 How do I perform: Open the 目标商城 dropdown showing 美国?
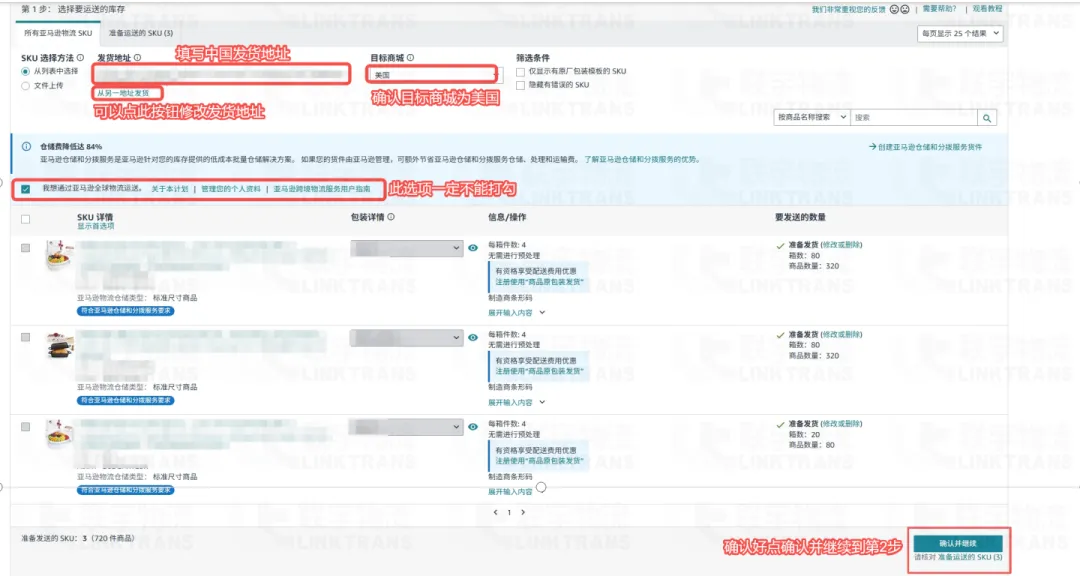[x=436, y=75]
